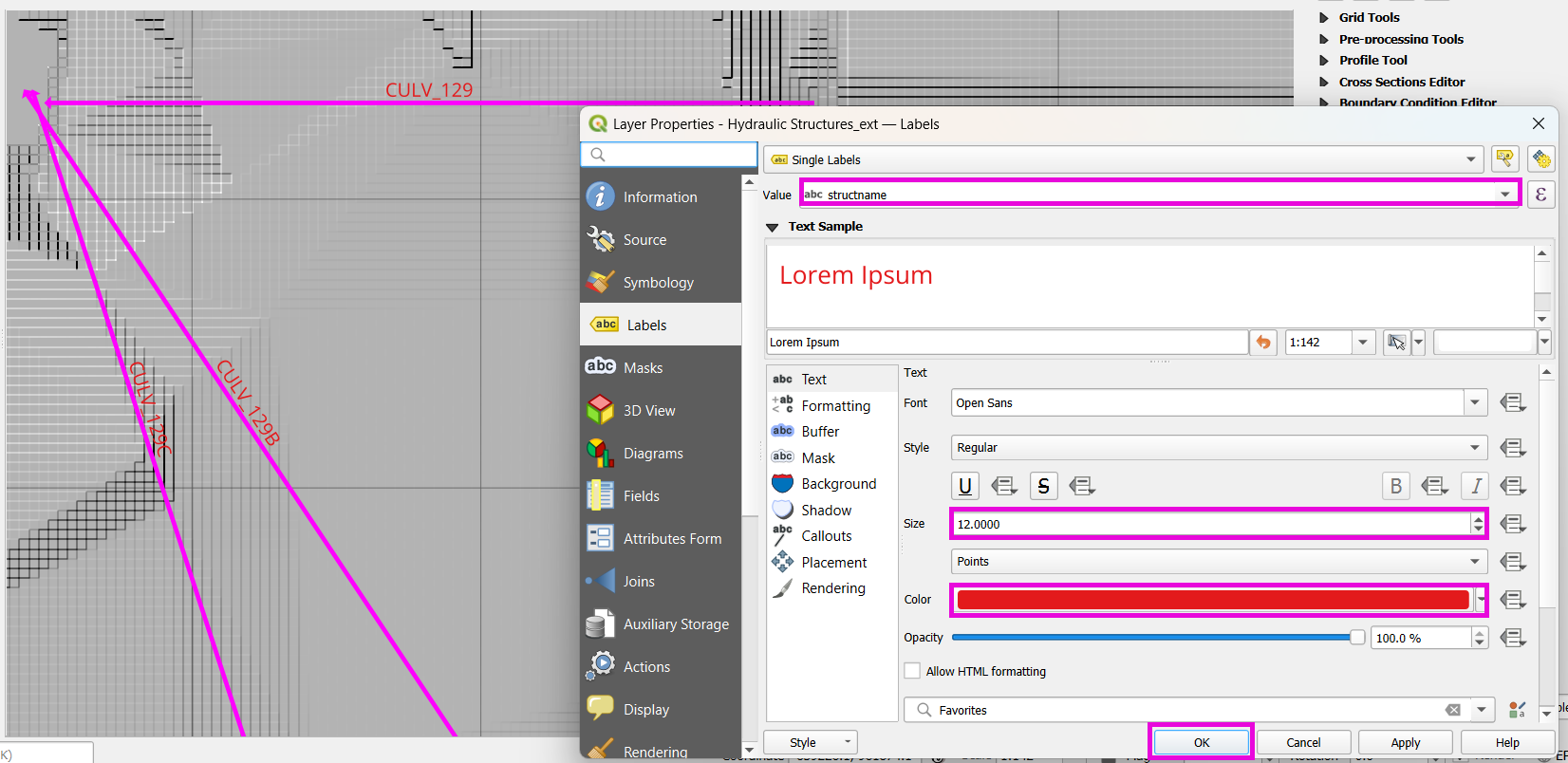This screenshot has width=1568, height=763.
Task: Open the Points size unit dropdown
Action: coord(1219,562)
